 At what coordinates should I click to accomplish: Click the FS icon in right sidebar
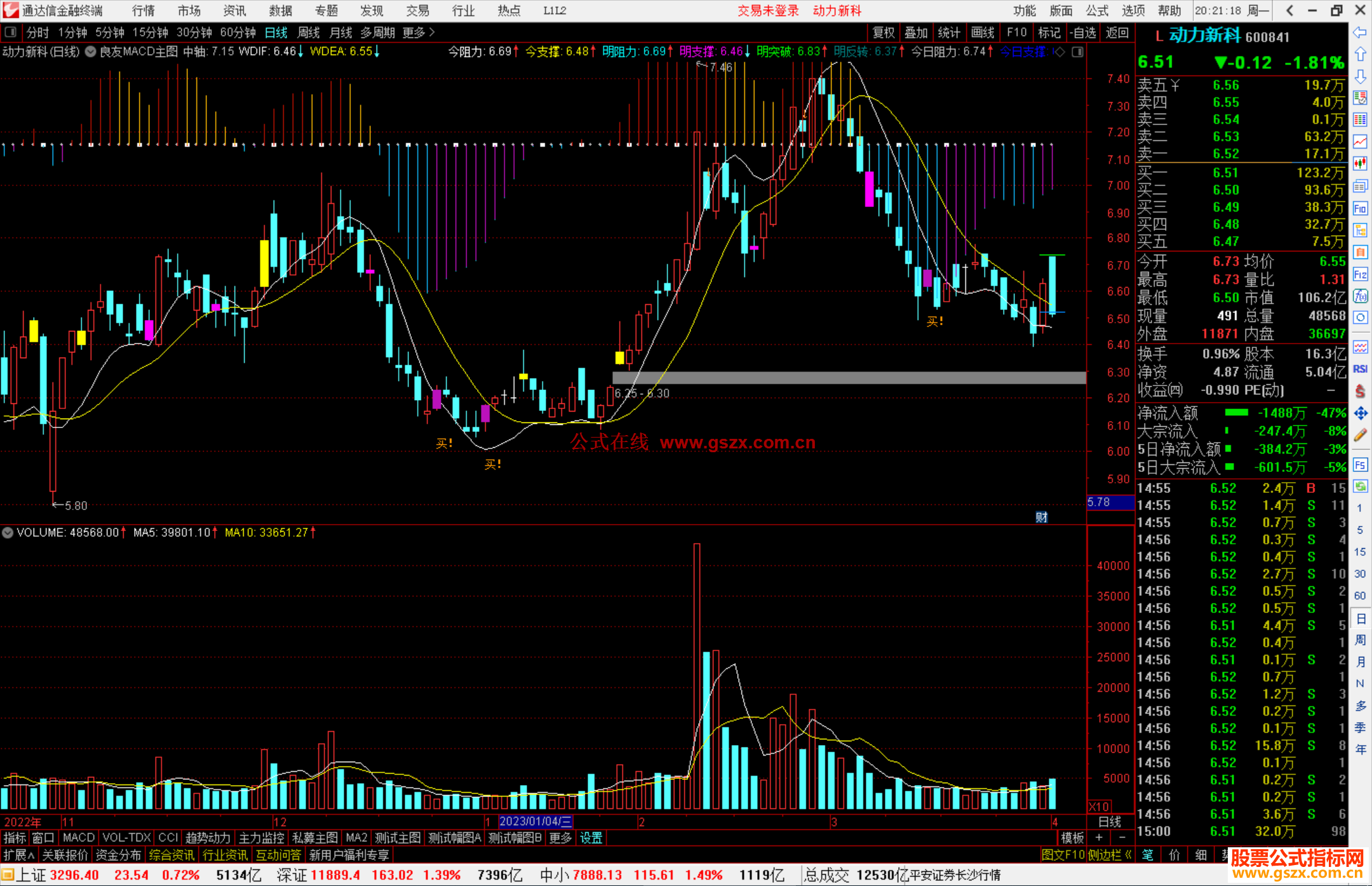tap(1360, 465)
